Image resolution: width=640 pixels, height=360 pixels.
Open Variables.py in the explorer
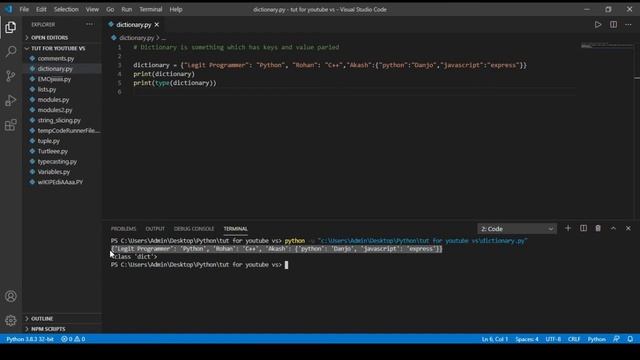click(53, 172)
